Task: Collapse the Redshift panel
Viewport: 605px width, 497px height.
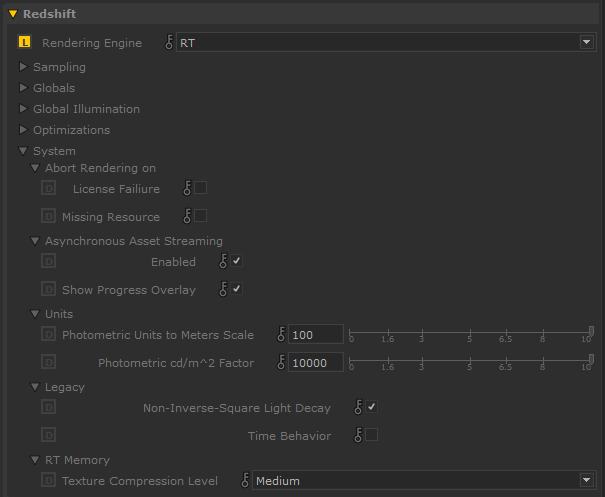Action: click(13, 14)
